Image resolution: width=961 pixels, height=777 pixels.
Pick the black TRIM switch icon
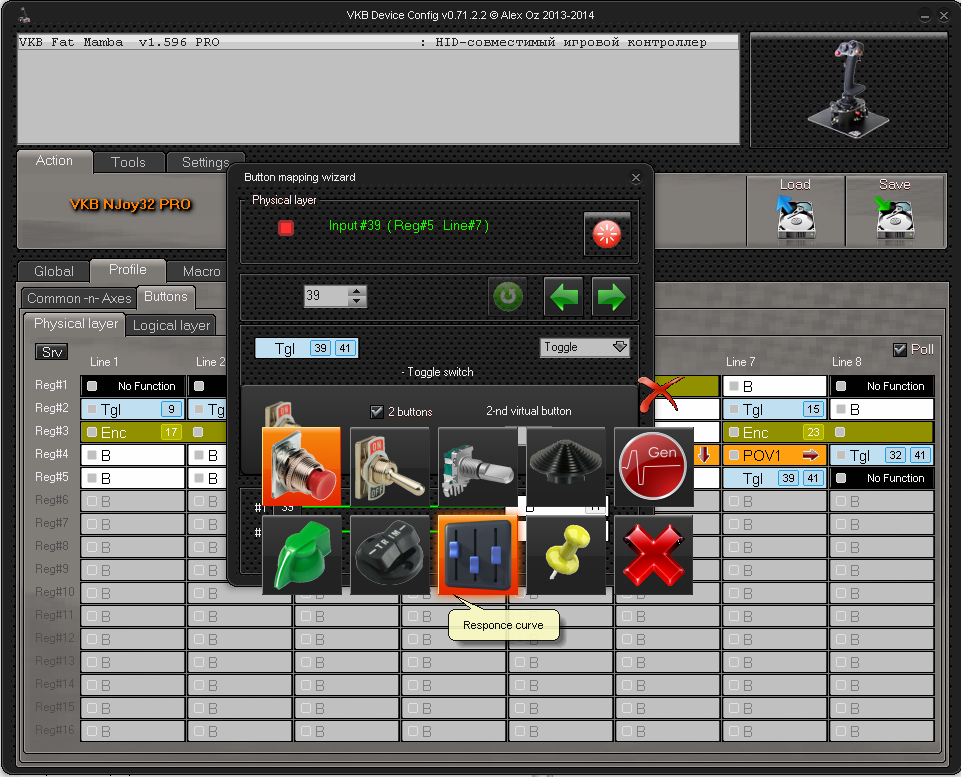click(x=389, y=555)
